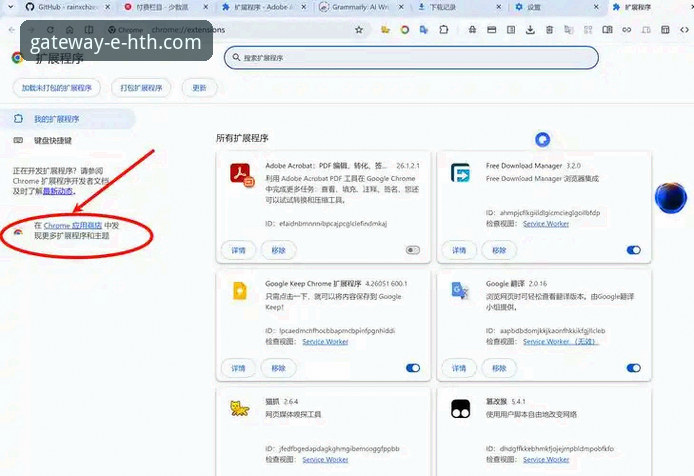
Task: Disable the Free Download Manager toggle
Action: (x=633, y=250)
